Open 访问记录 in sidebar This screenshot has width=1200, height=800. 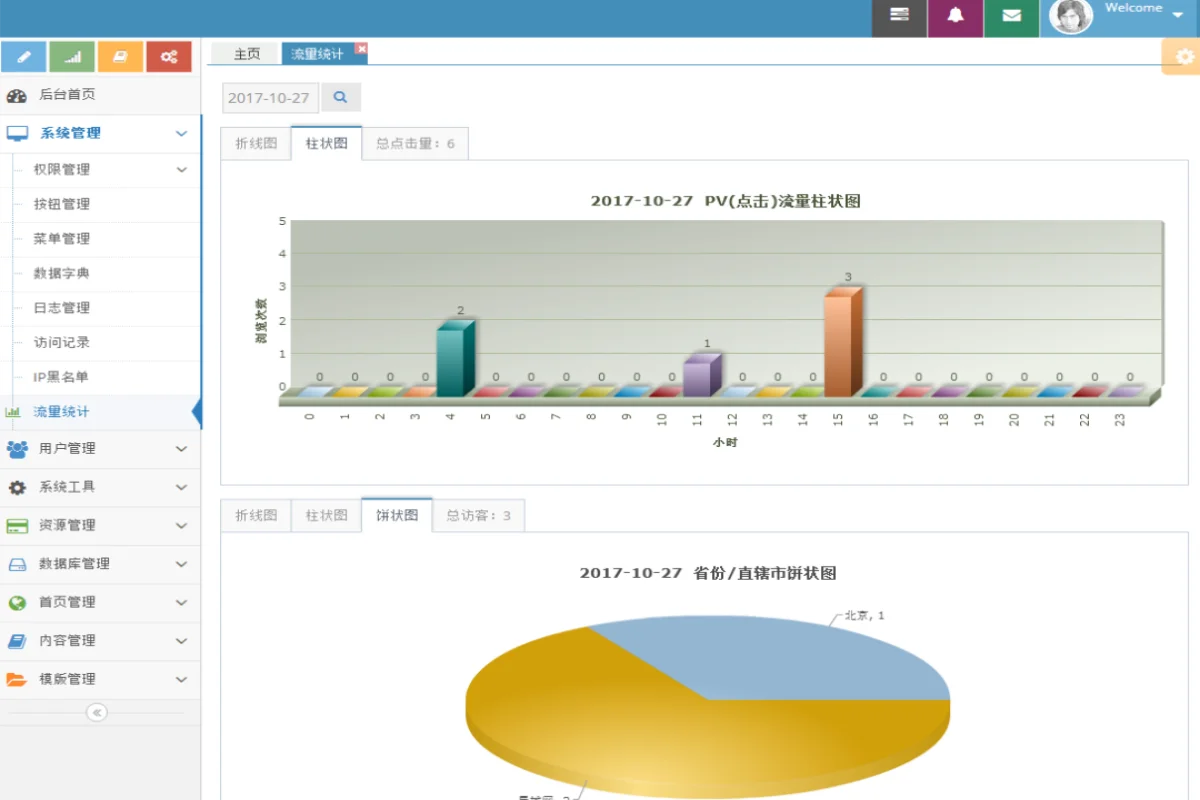pos(62,342)
